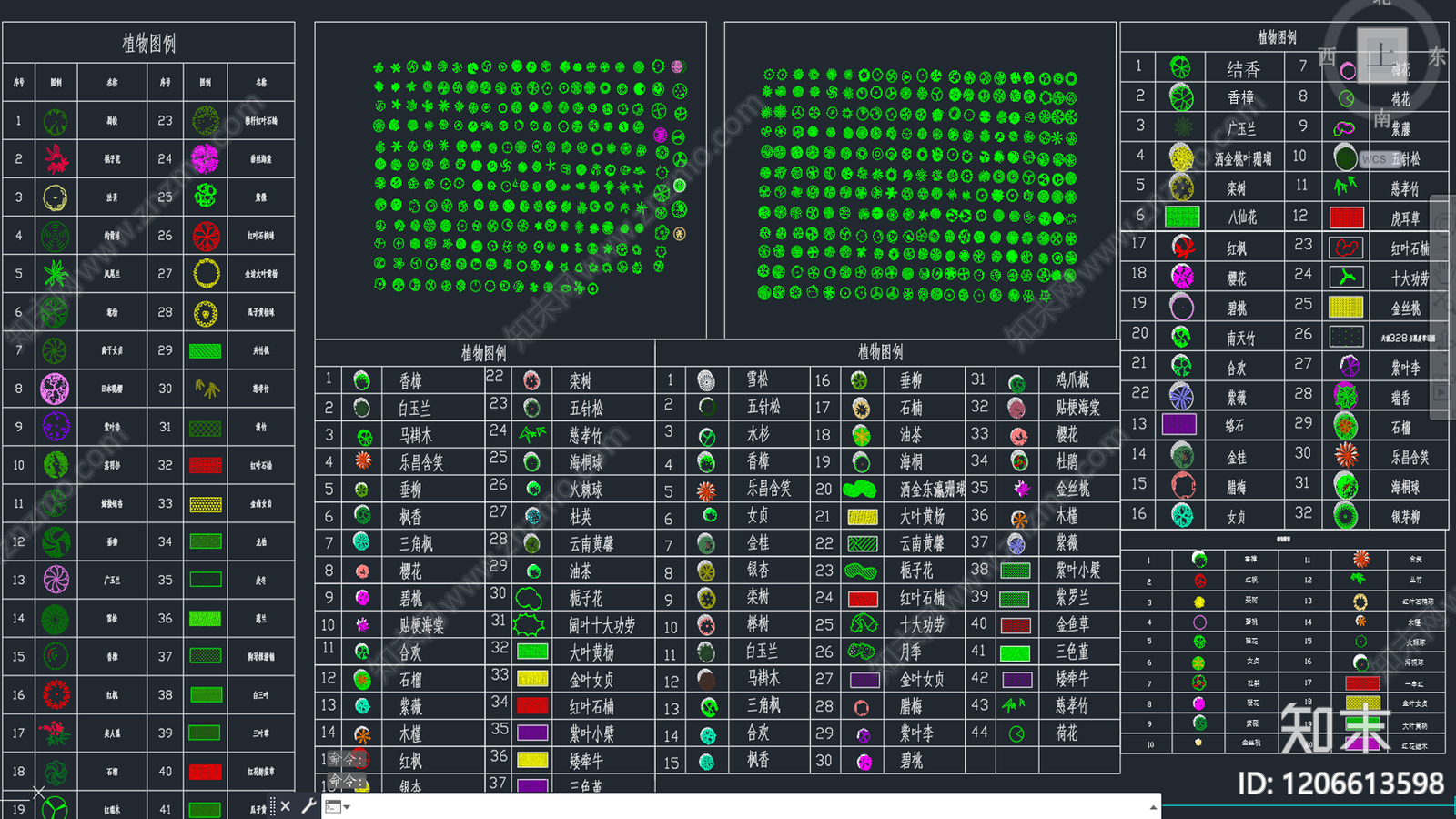This screenshot has height=819, width=1456.
Task: Close the command line with the X button
Action: 286,805
